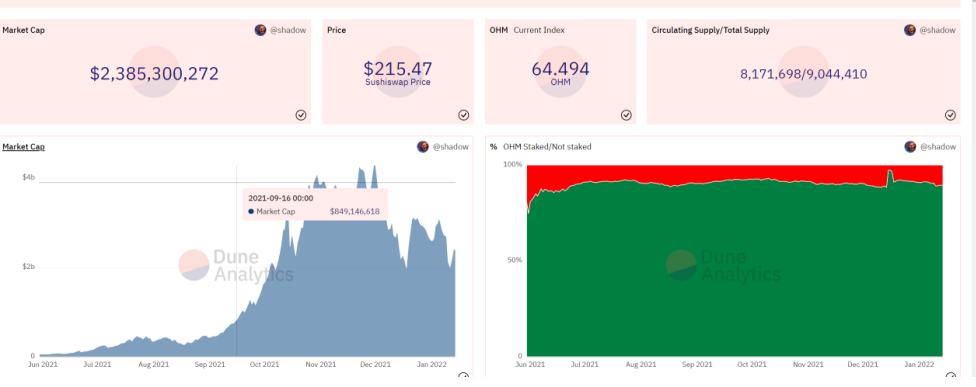
Task: Open @shadow profile link on Market Cap card
Action: tap(288, 30)
